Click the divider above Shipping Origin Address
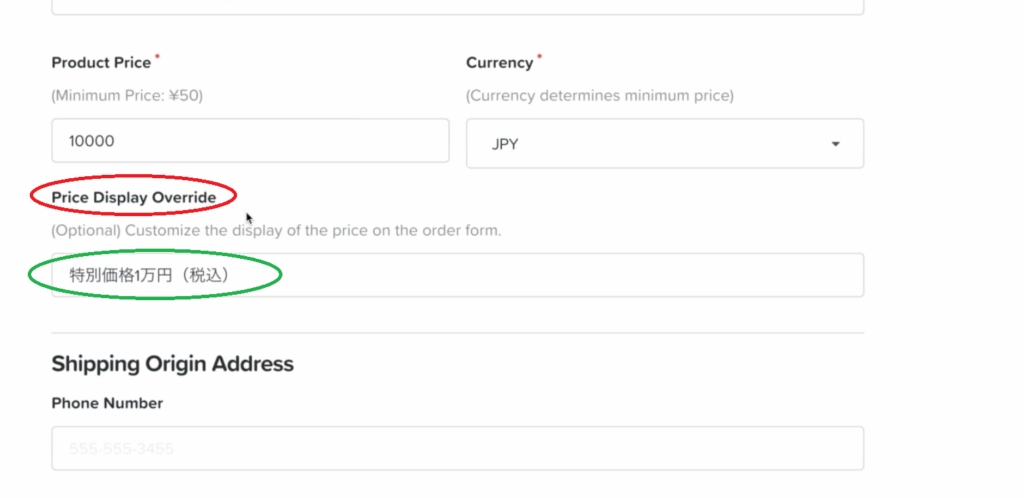 pos(457,333)
